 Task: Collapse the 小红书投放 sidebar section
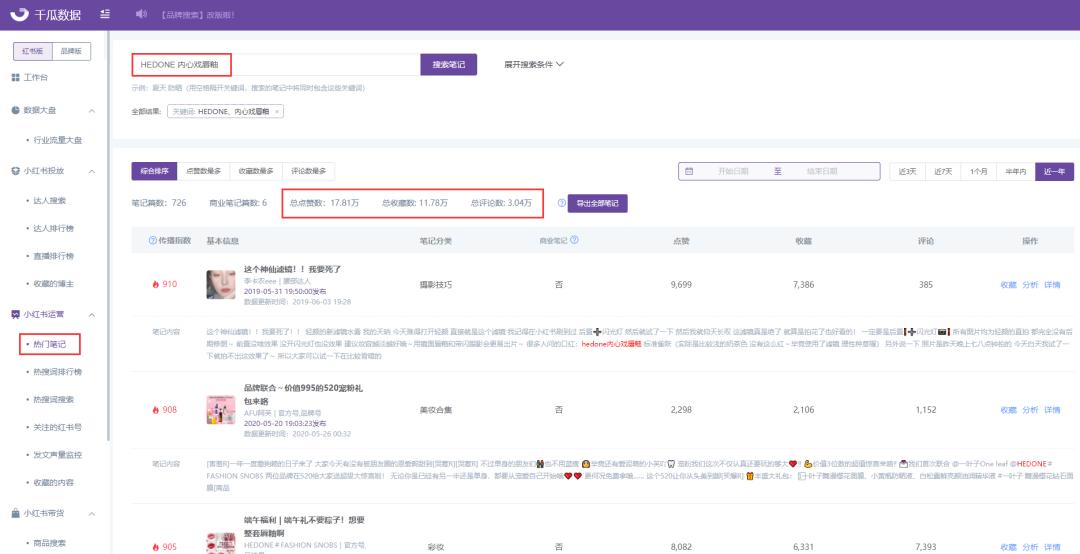[x=92, y=171]
